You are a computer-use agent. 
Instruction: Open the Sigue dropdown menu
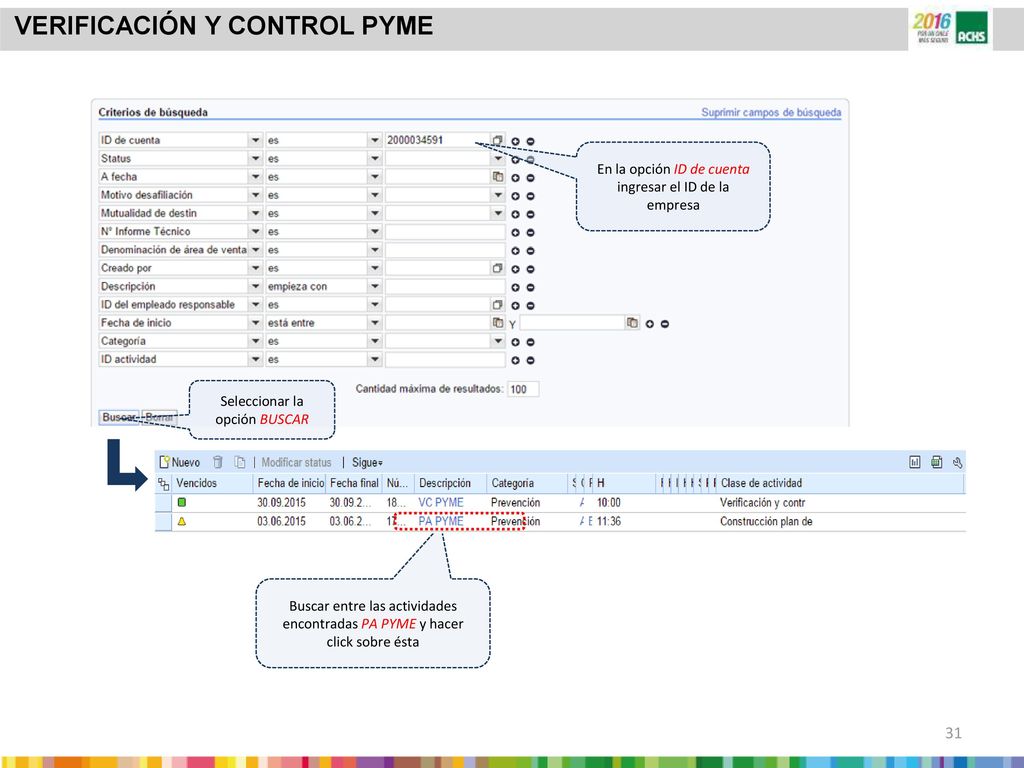[367, 462]
